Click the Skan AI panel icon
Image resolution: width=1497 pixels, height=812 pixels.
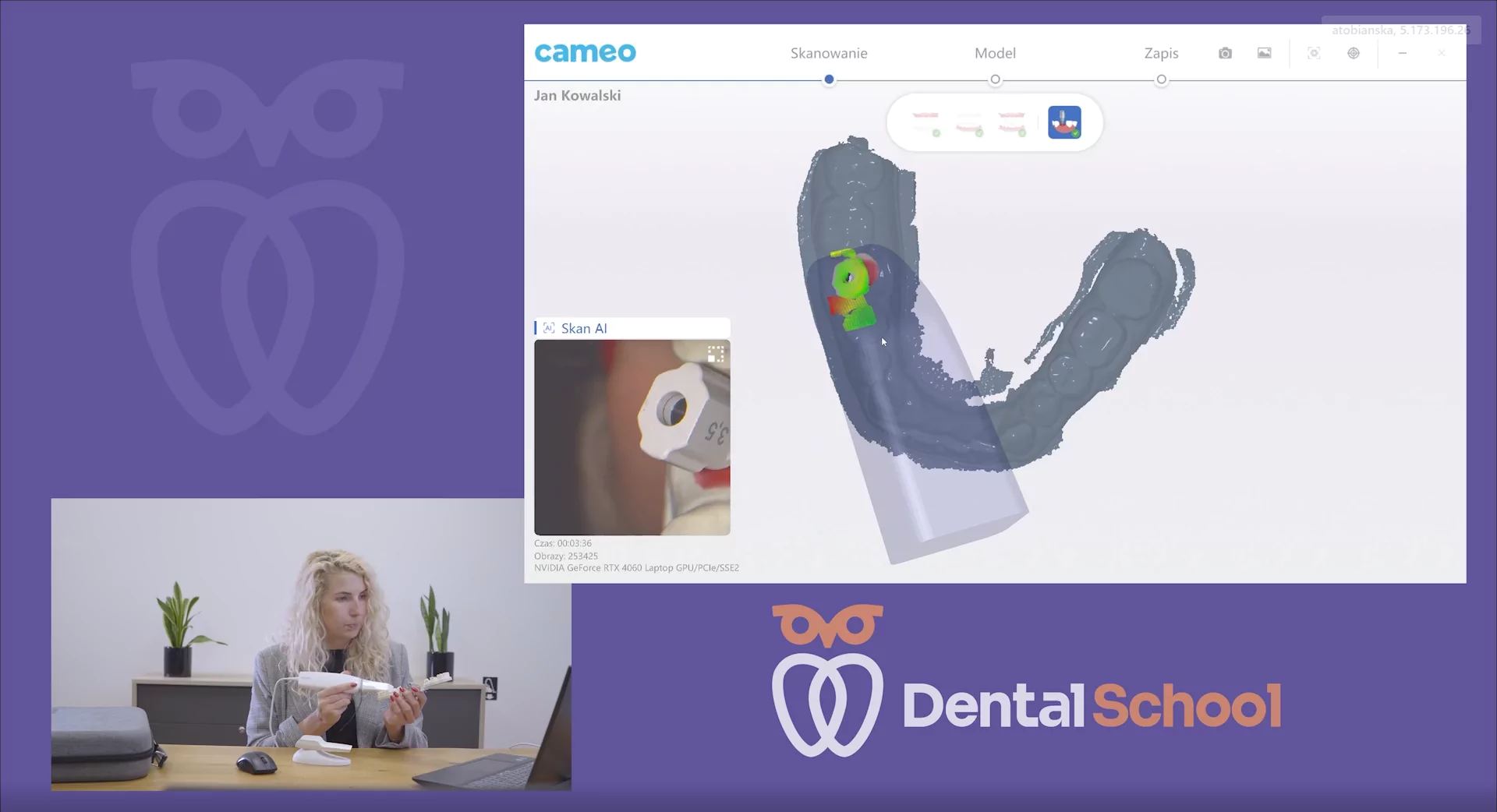pyautogui.click(x=549, y=327)
